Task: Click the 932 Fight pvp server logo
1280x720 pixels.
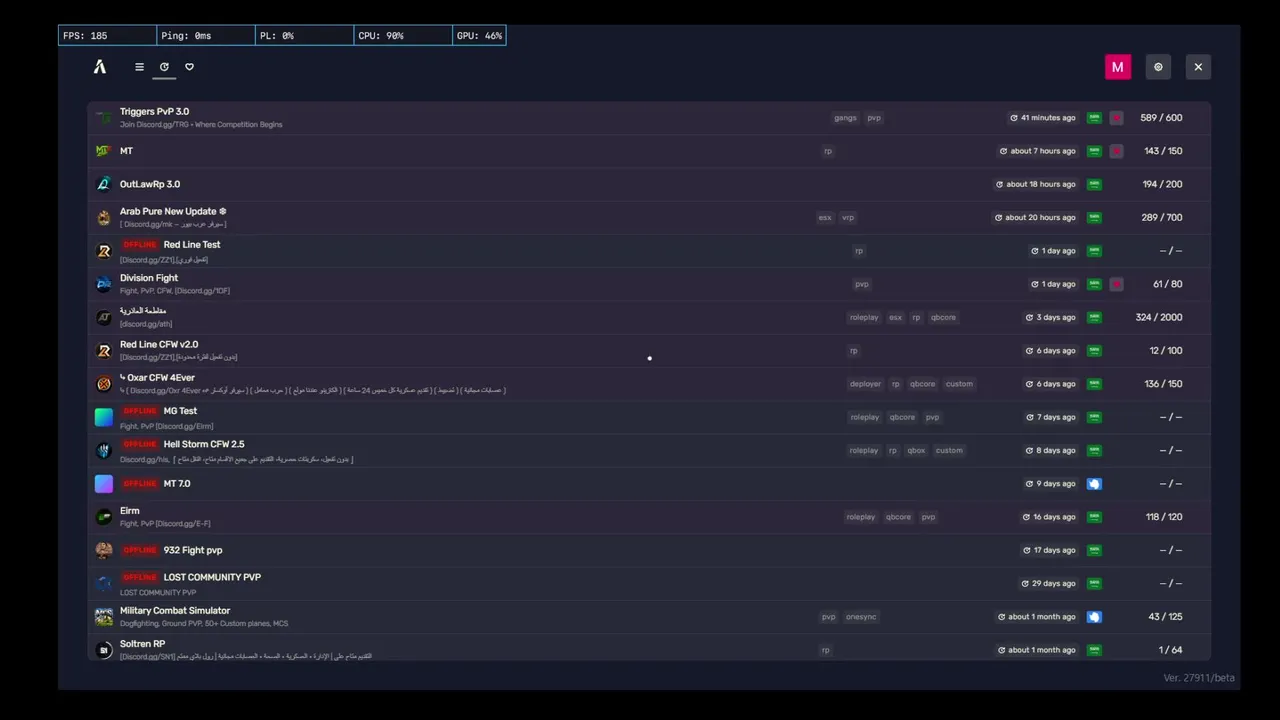Action: pyautogui.click(x=104, y=550)
